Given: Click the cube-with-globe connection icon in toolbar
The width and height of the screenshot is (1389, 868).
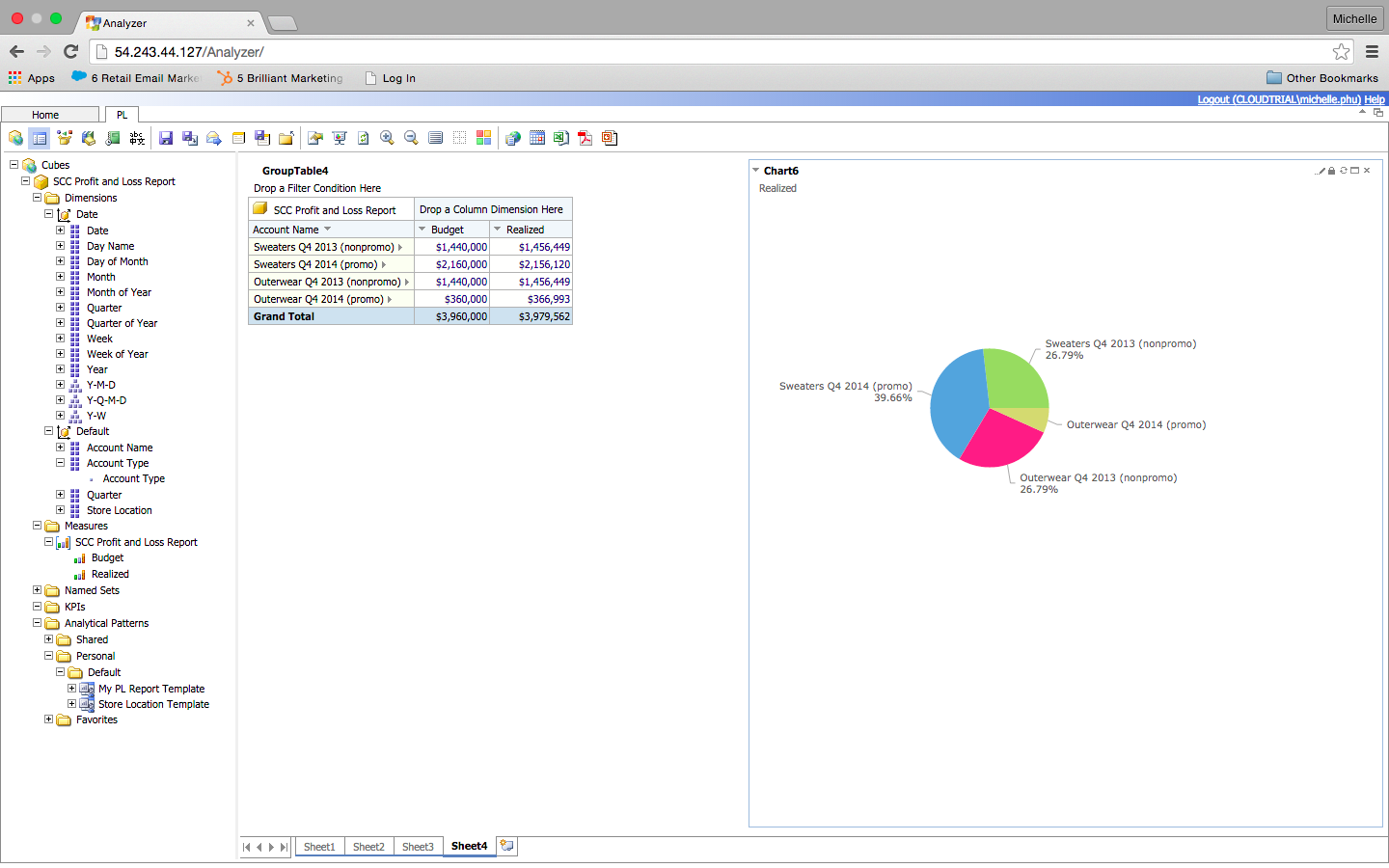Looking at the screenshot, I should [x=15, y=138].
